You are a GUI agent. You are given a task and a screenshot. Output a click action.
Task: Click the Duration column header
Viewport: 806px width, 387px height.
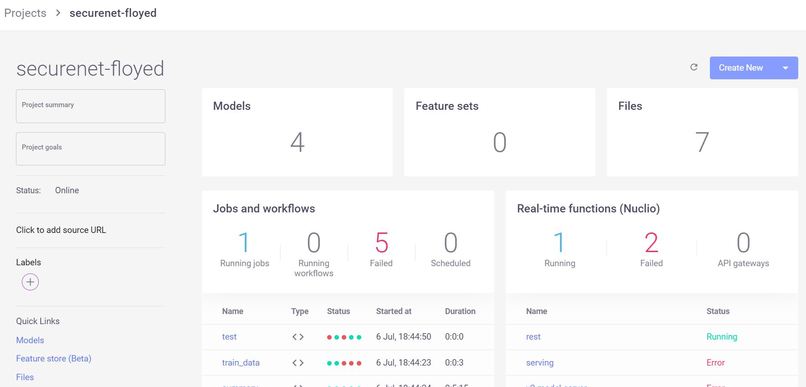[460, 311]
